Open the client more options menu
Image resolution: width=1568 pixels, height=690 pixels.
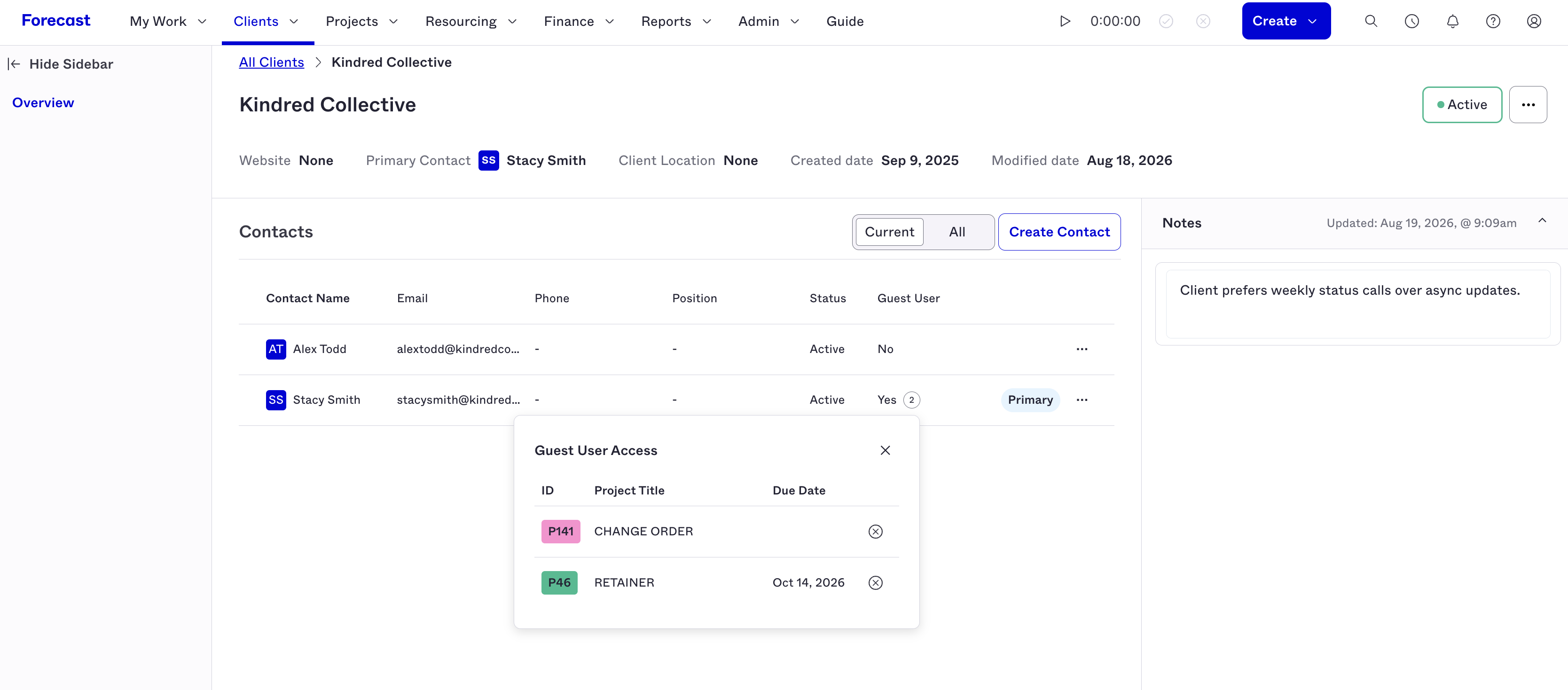point(1528,105)
